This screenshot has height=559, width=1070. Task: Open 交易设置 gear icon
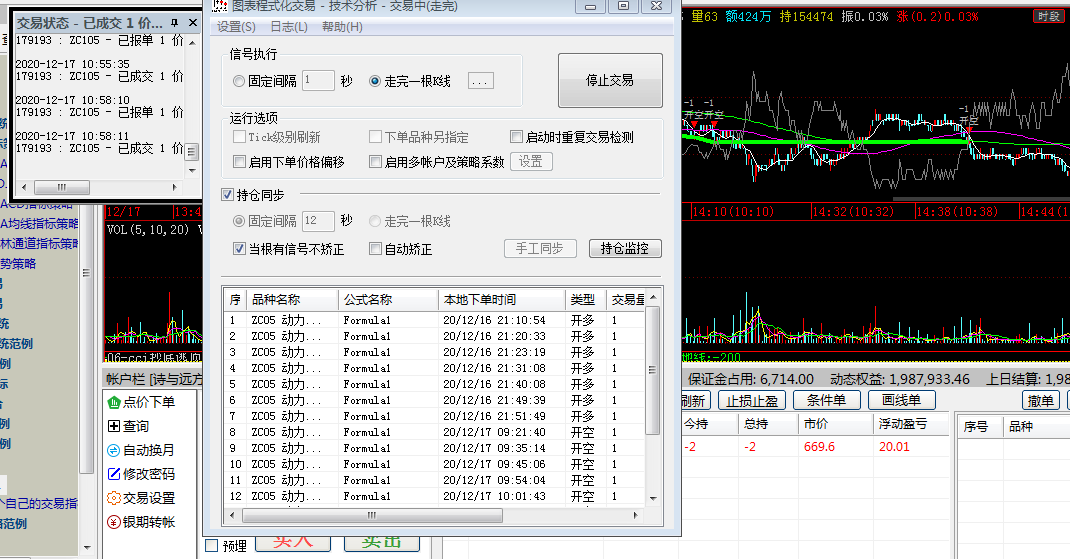[113, 498]
